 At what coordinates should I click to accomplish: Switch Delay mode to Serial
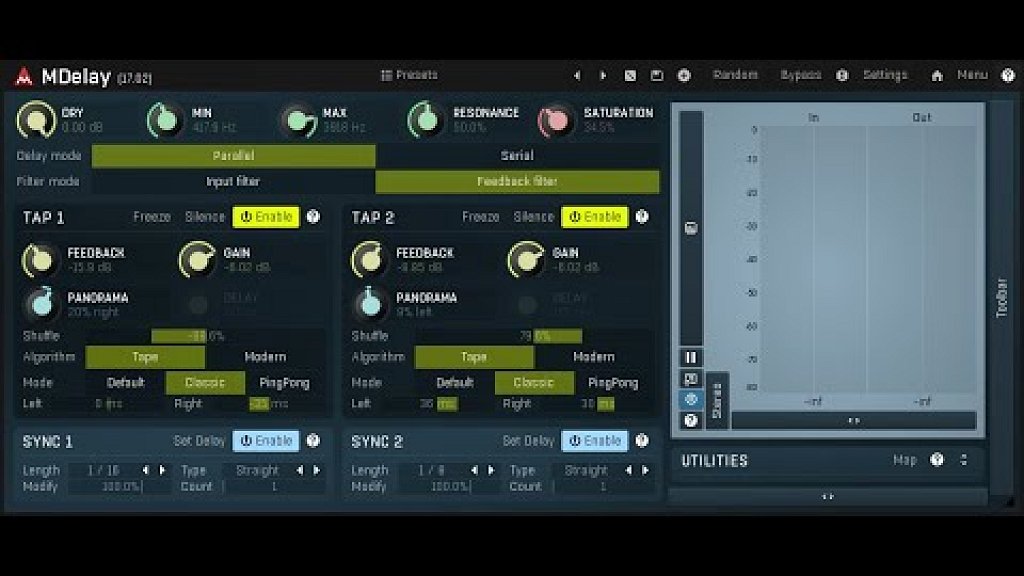pyautogui.click(x=517, y=156)
